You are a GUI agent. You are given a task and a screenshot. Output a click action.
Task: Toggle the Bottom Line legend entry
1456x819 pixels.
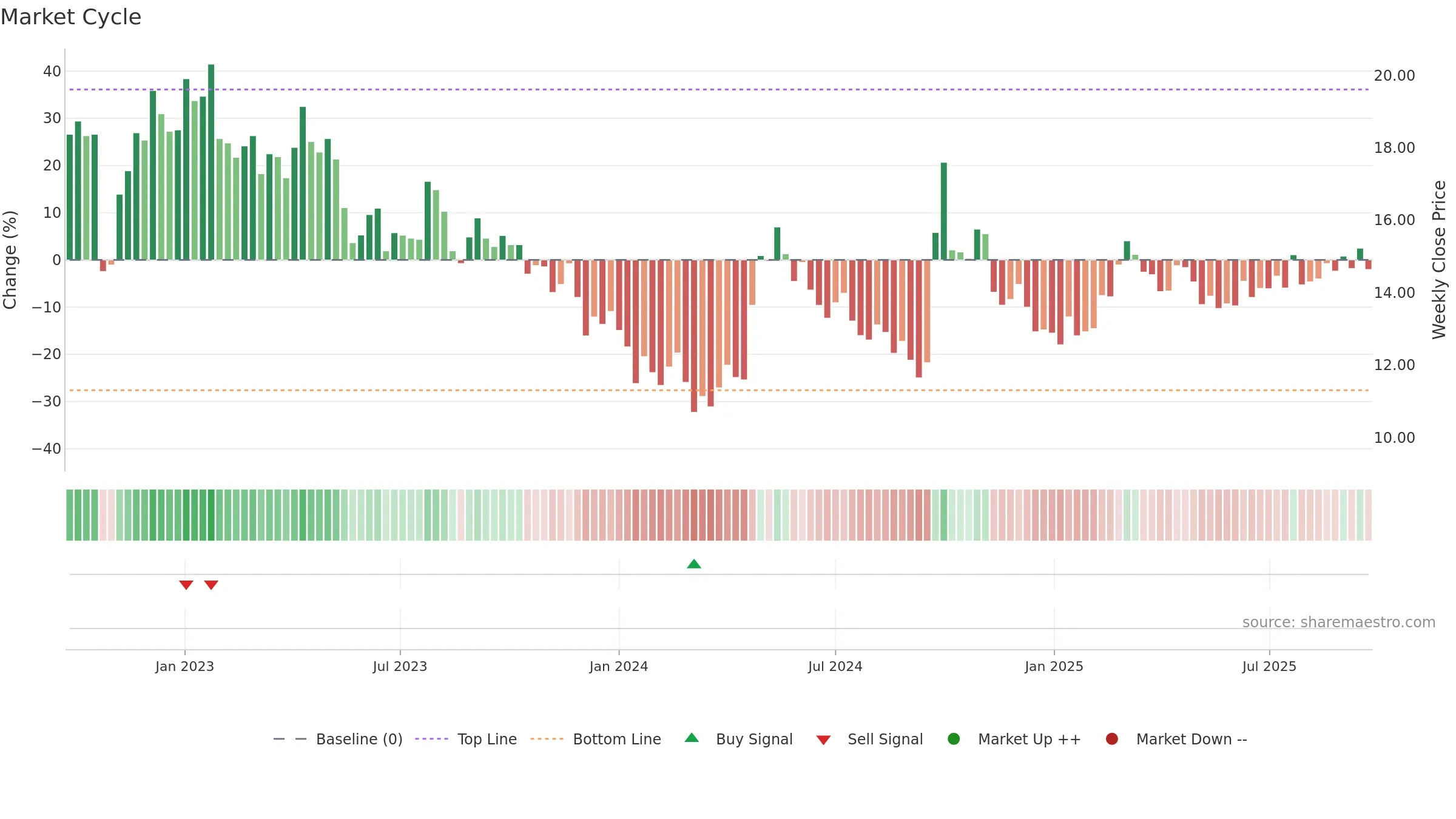click(596, 739)
